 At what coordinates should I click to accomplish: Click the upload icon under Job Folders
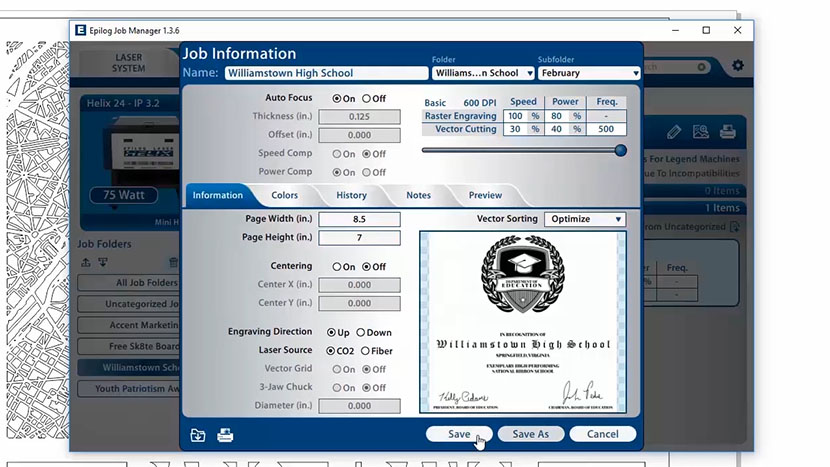pos(86,262)
